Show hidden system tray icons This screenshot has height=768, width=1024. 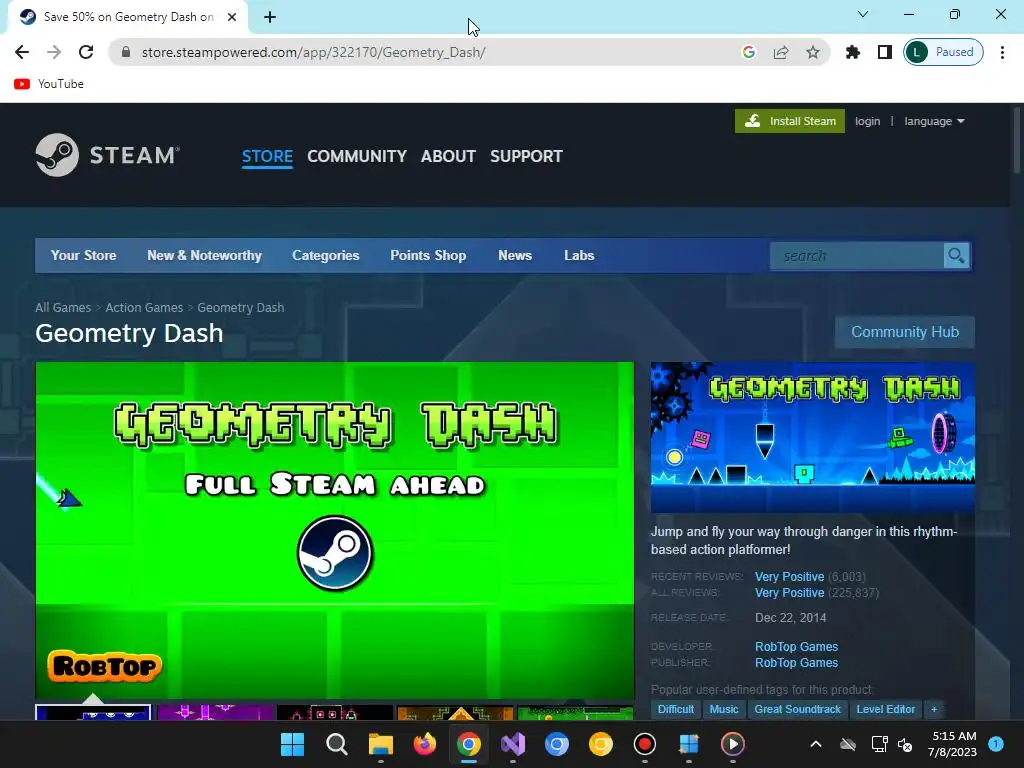tap(816, 744)
